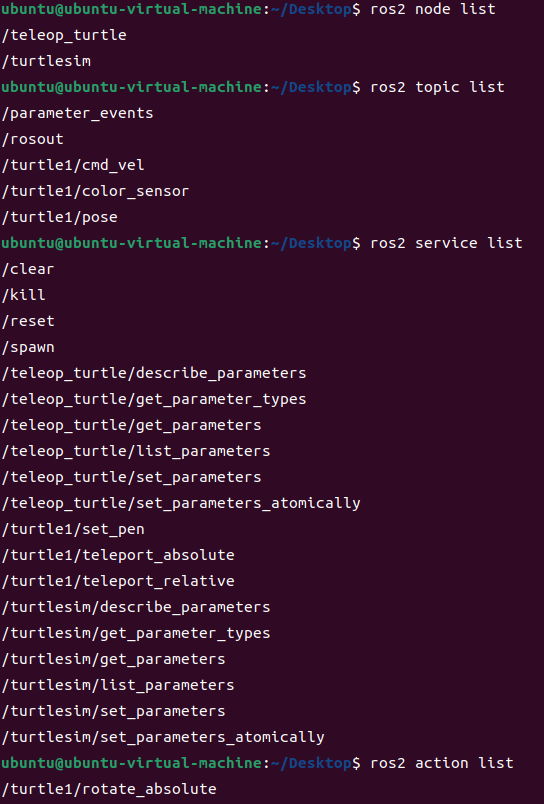Click the /turtle1/set_pen service
The image size is (544, 804).
[73, 529]
